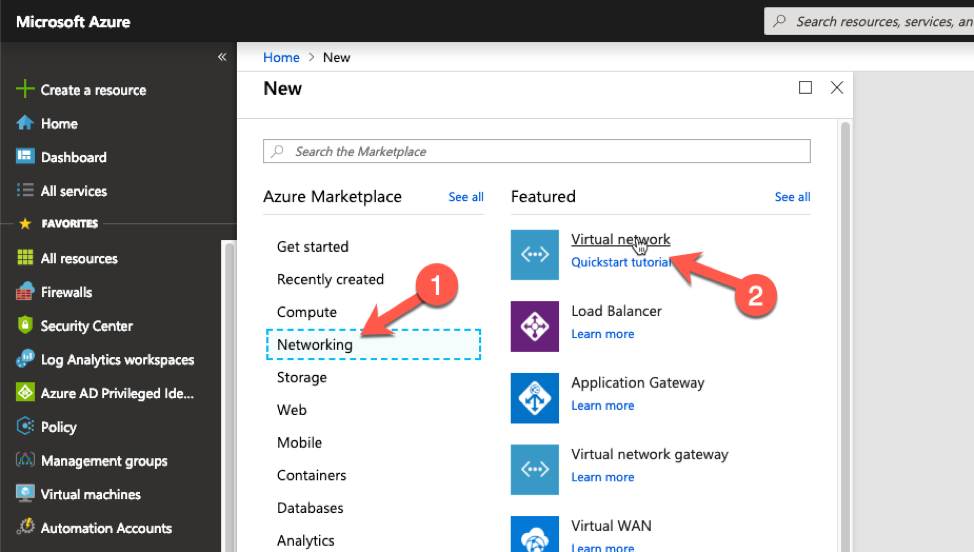
Task: Click Microsoft Azure logo text
Action: tap(73, 22)
